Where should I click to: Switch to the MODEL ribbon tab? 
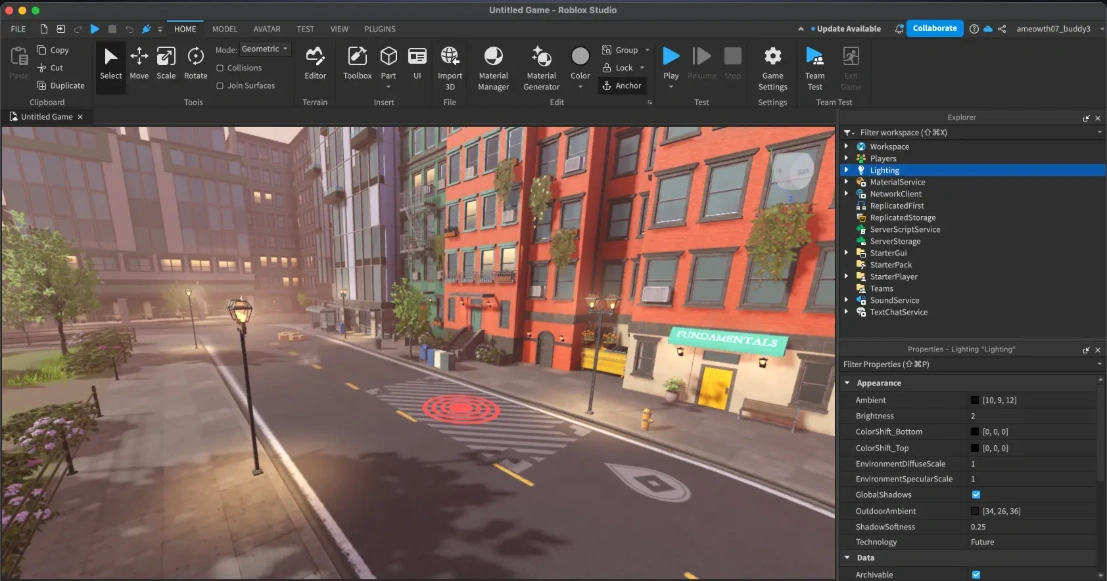point(225,29)
